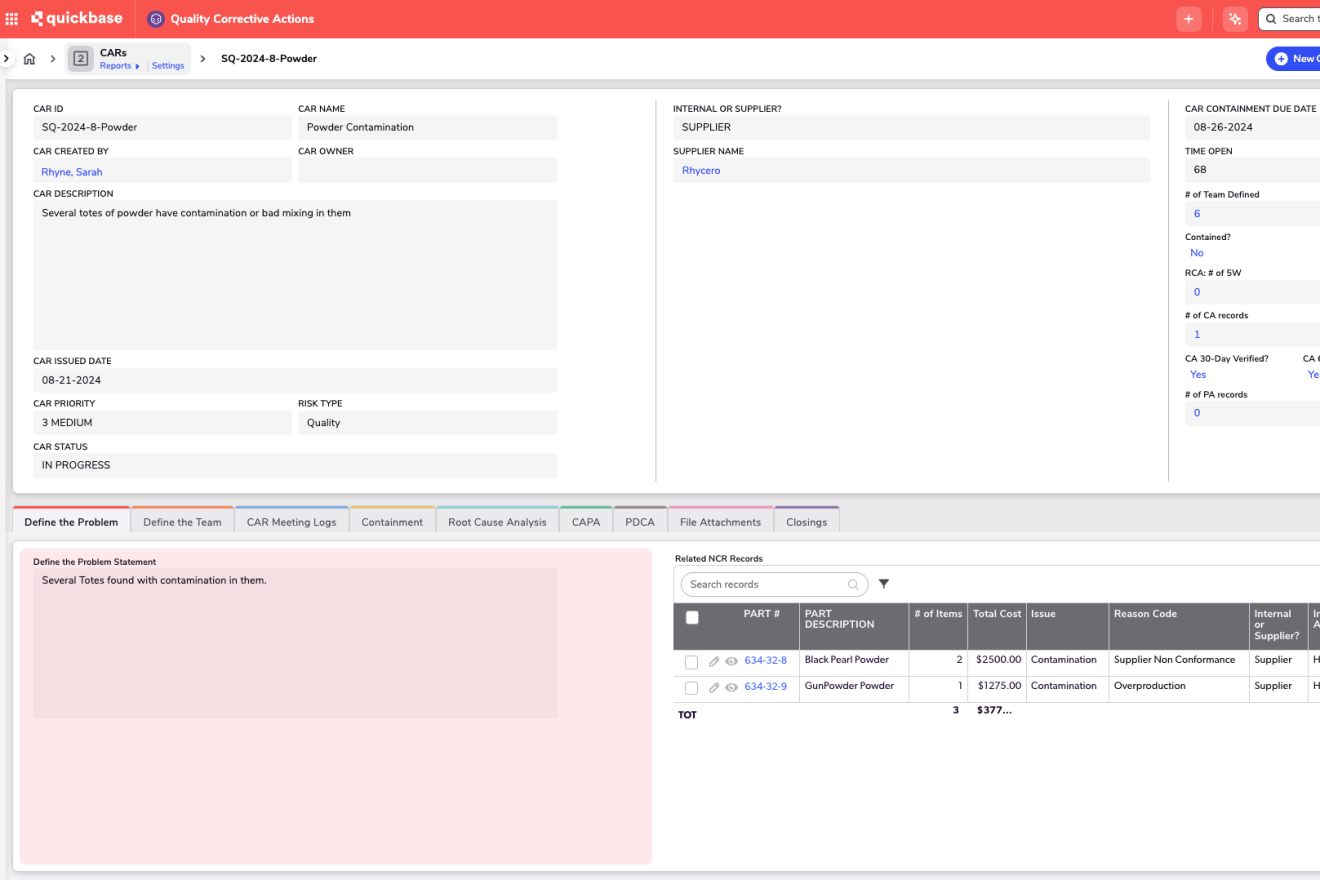Select the checkbox for GunPowder Powder row
Viewport: 1320px width, 880px height.
pyautogui.click(x=691, y=688)
